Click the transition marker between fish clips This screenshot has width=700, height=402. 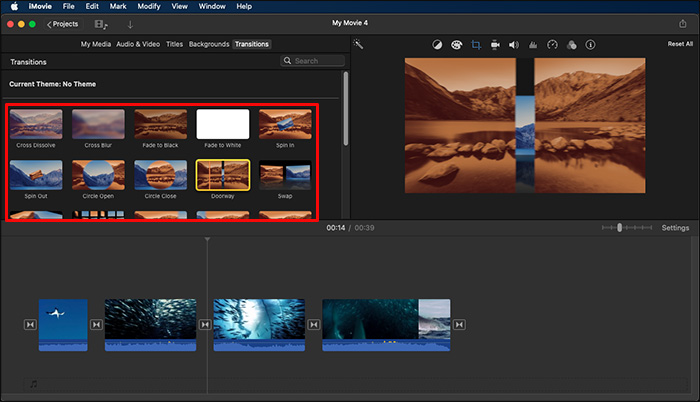(x=204, y=324)
